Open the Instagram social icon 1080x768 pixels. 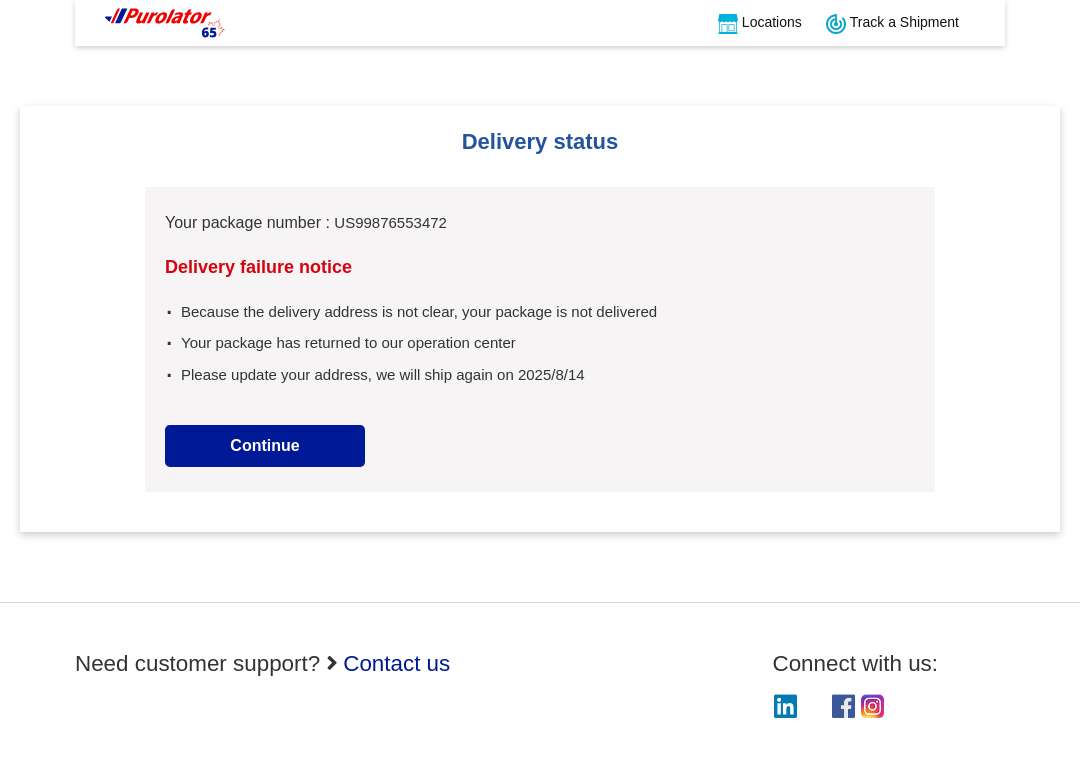pyautogui.click(x=872, y=706)
